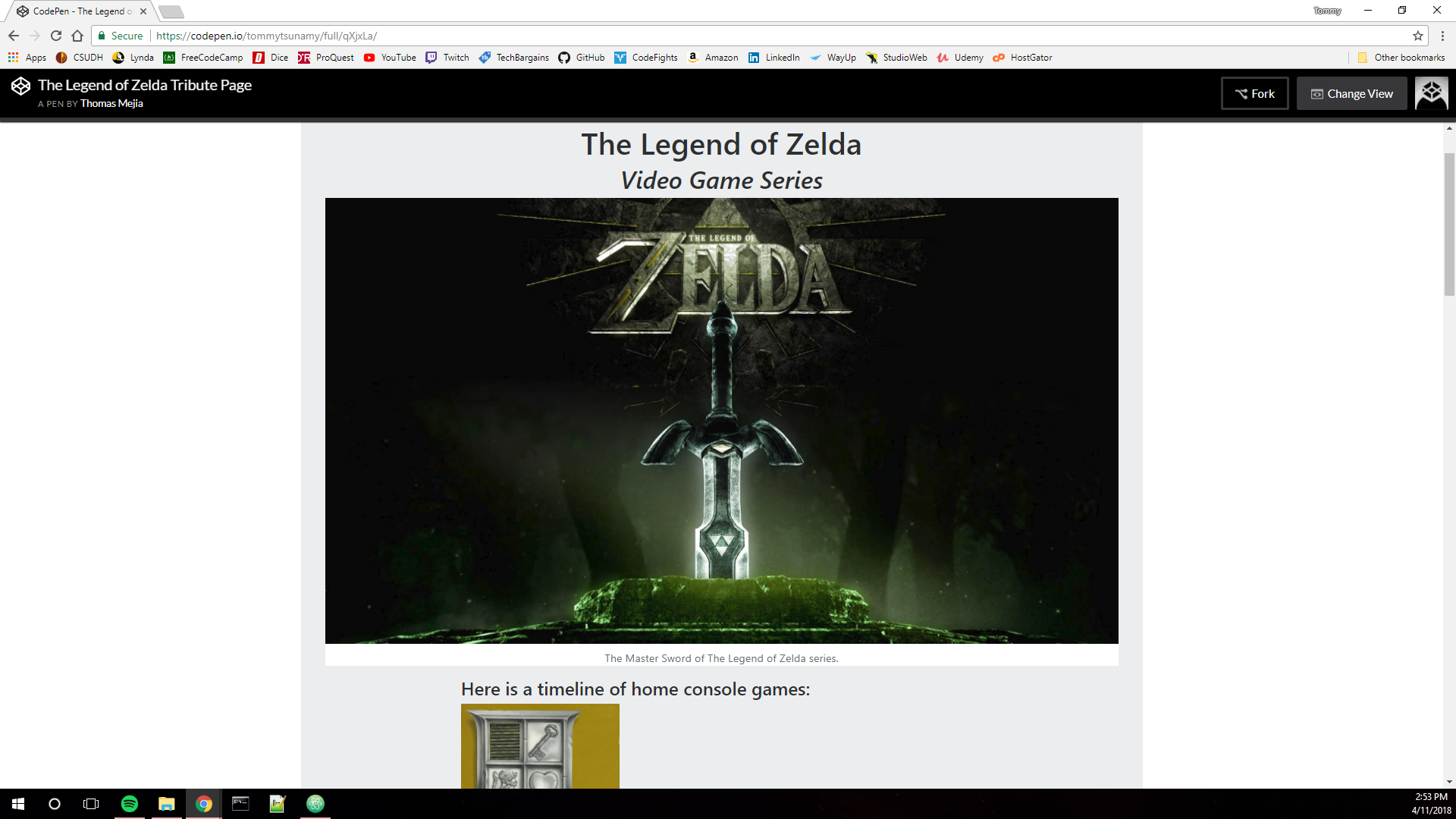Open the YouTube bookmark
The image size is (1456, 819).
pyautogui.click(x=390, y=58)
